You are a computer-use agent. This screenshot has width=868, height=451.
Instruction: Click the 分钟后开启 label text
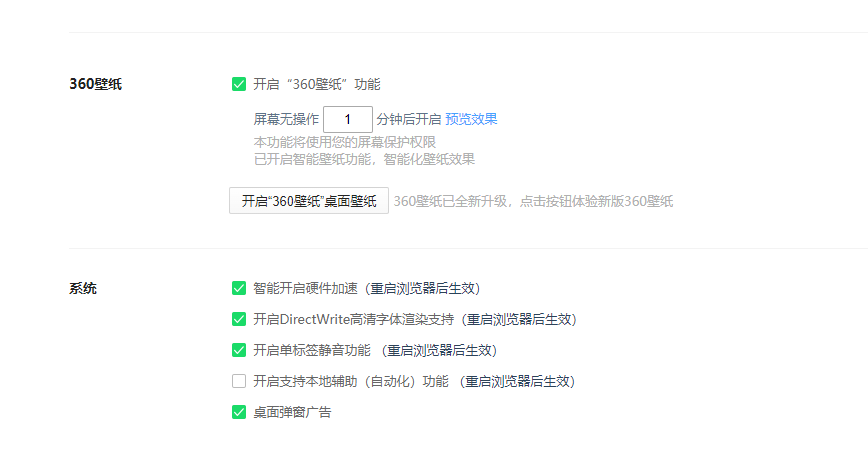pos(408,119)
